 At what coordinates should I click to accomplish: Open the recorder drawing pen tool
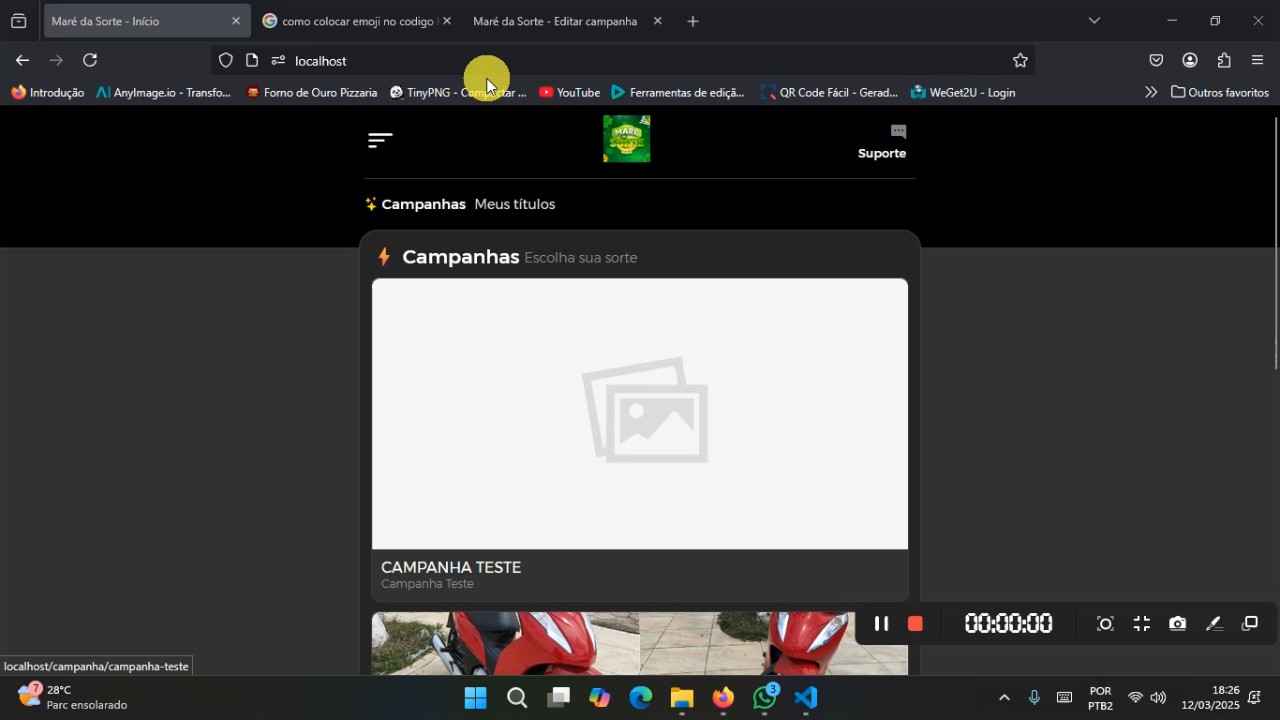tap(1214, 624)
